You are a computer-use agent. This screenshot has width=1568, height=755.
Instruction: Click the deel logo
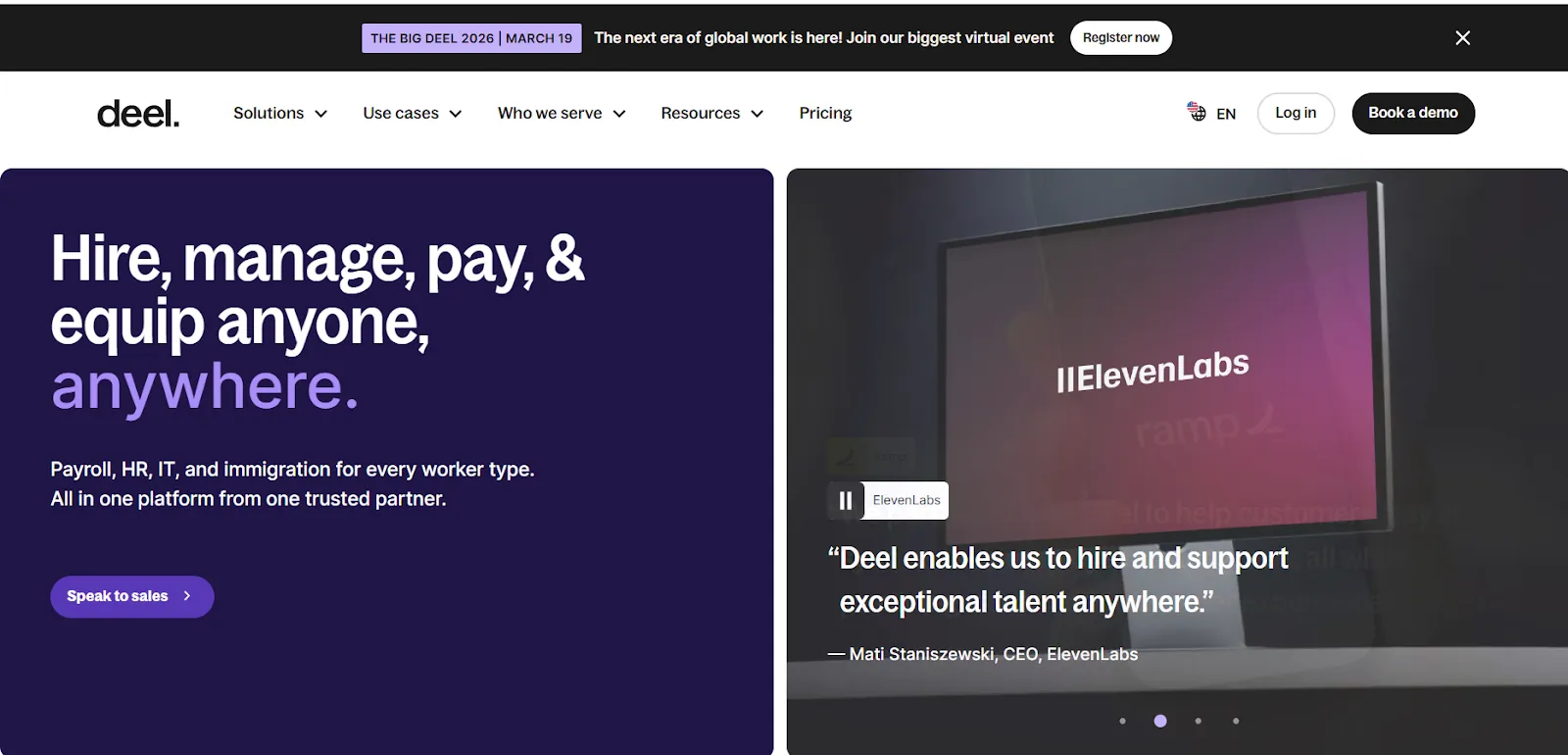click(x=138, y=114)
